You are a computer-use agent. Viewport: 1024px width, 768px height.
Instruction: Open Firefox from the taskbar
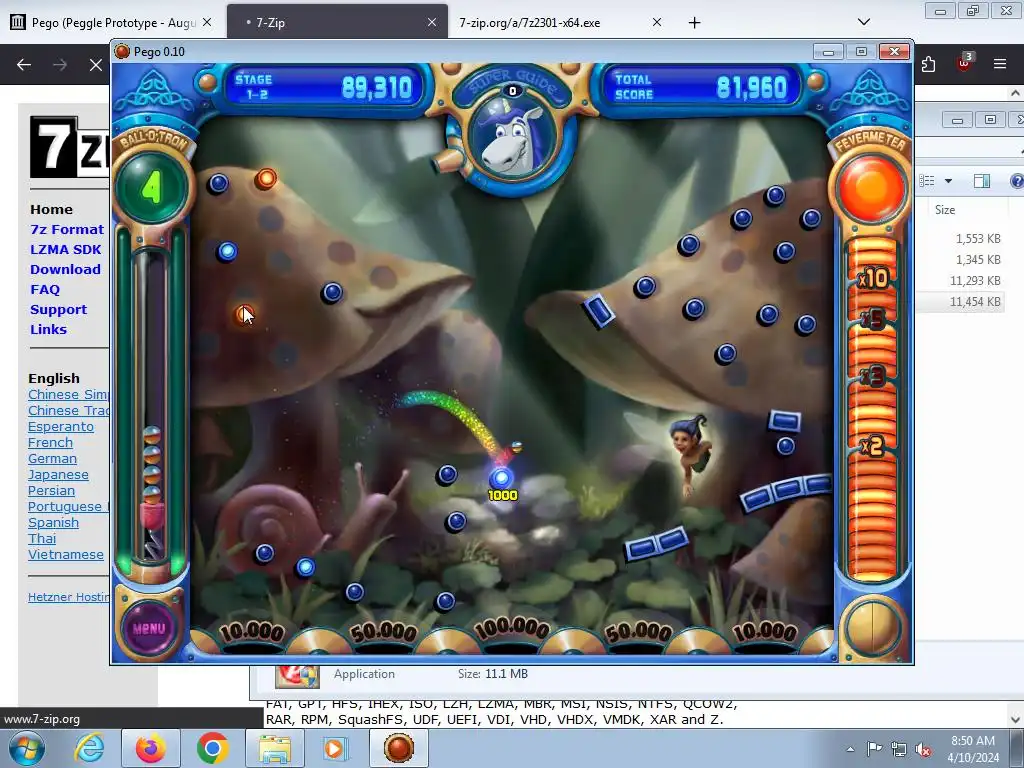[x=150, y=748]
